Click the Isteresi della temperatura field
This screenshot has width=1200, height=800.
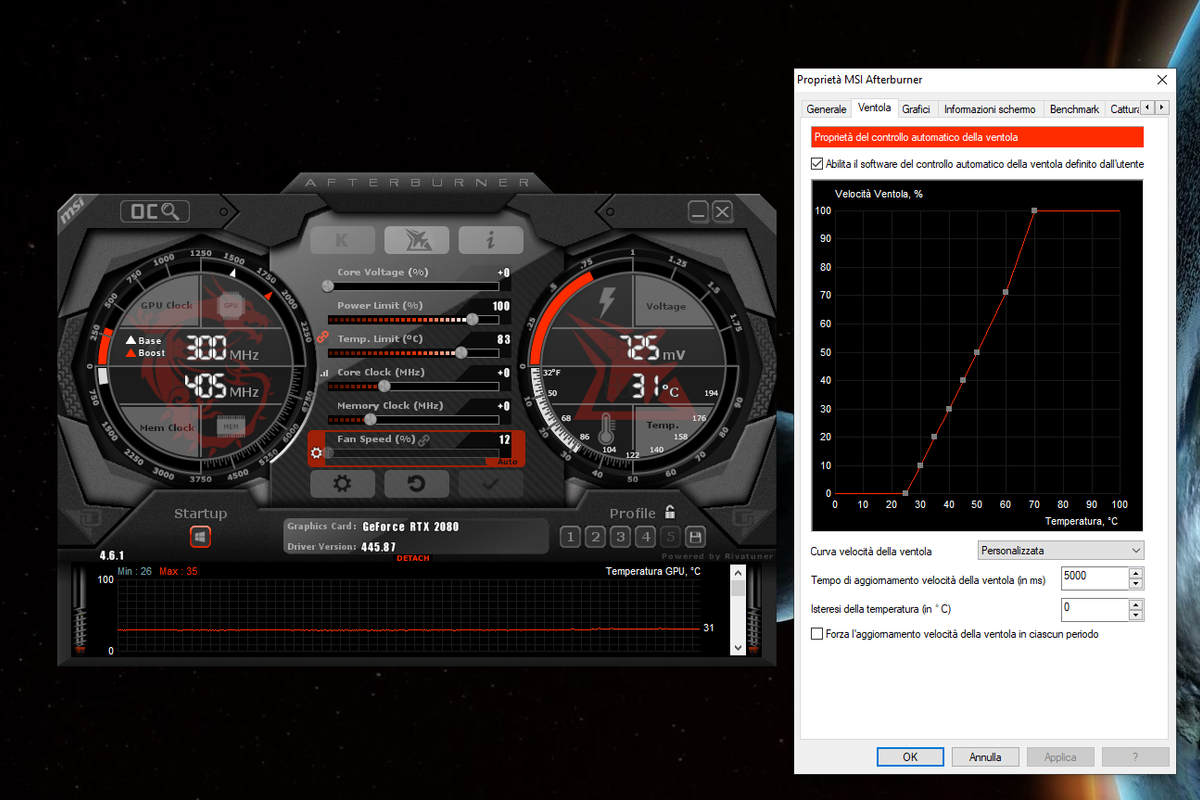click(1094, 609)
